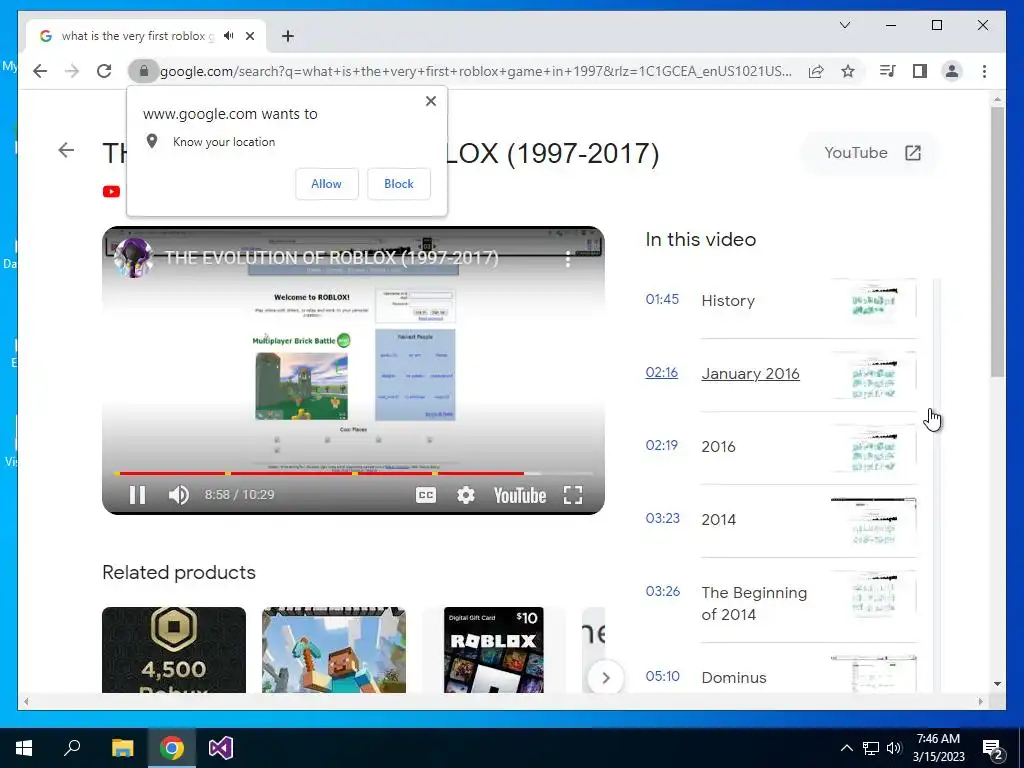This screenshot has width=1024, height=768.
Task: Jump to the January 2016 chapter
Action: pos(750,374)
